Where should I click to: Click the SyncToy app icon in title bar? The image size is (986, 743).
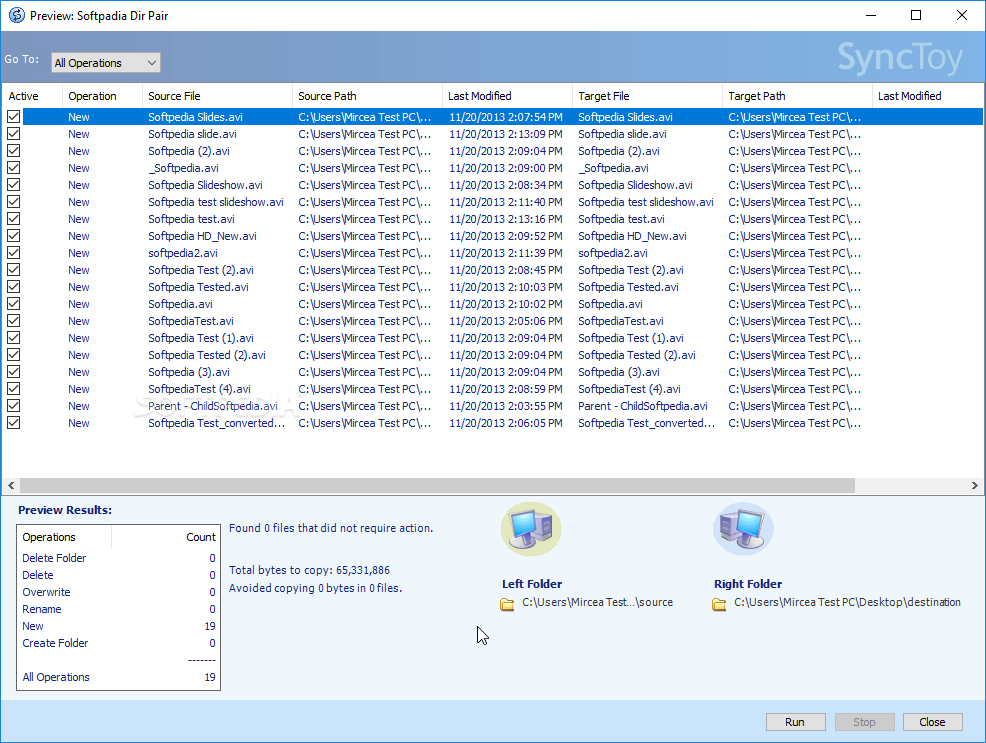(x=16, y=15)
